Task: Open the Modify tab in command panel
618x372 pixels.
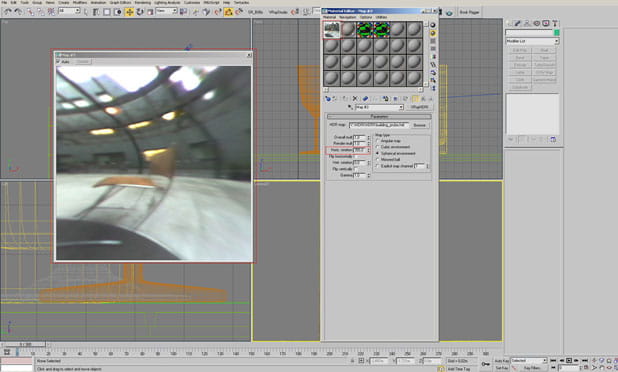Action: click(517, 24)
